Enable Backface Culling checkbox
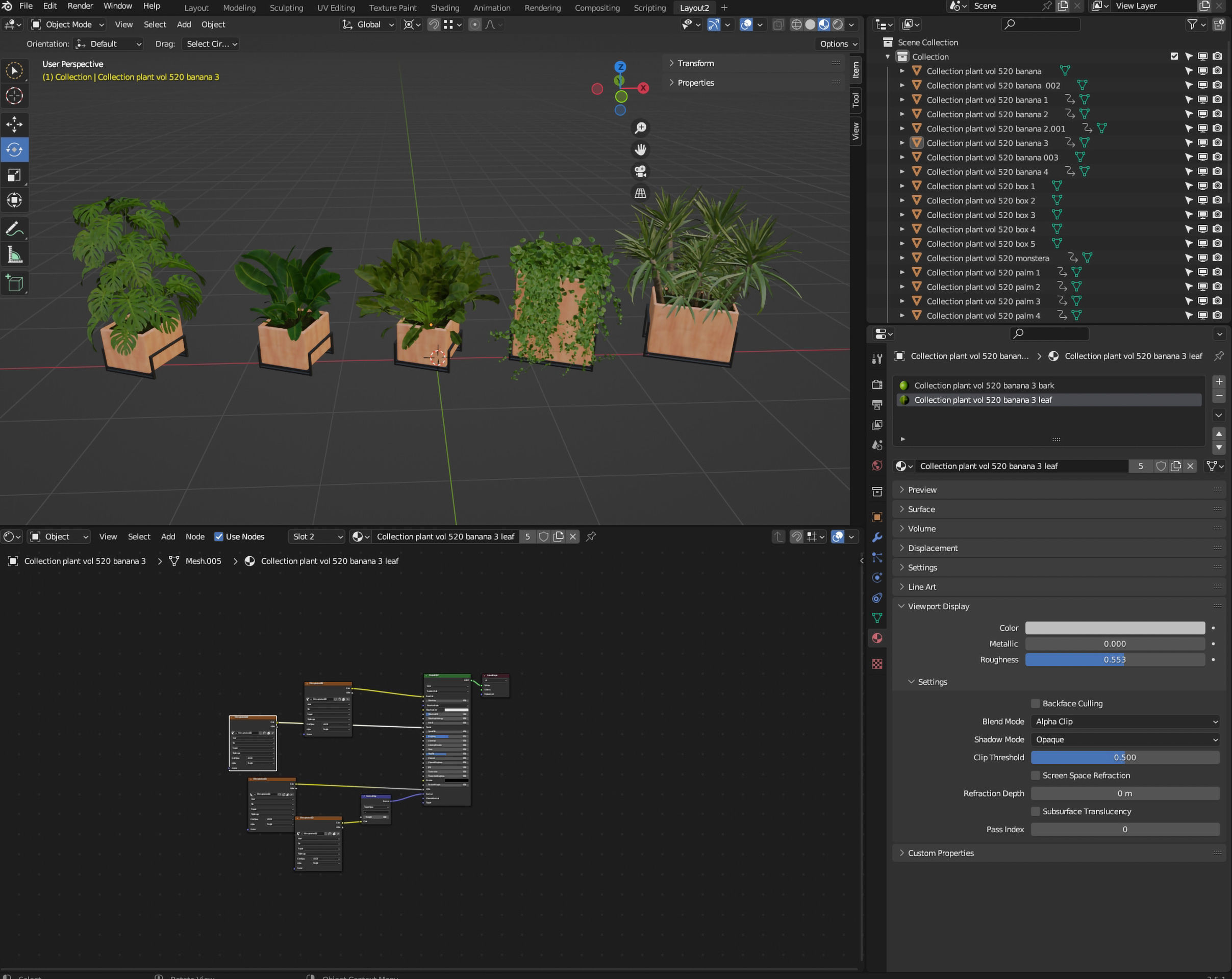This screenshot has width=1232, height=979. point(1036,703)
